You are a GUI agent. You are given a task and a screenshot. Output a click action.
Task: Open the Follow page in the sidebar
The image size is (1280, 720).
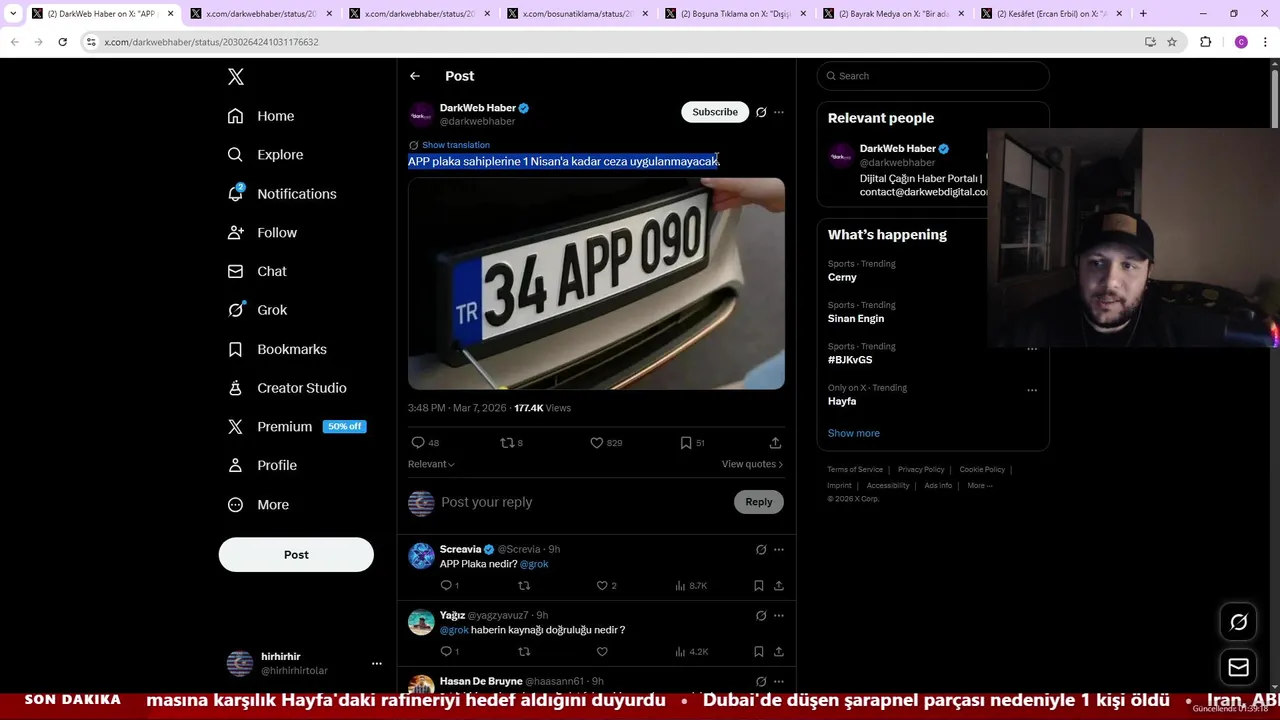coord(262,233)
